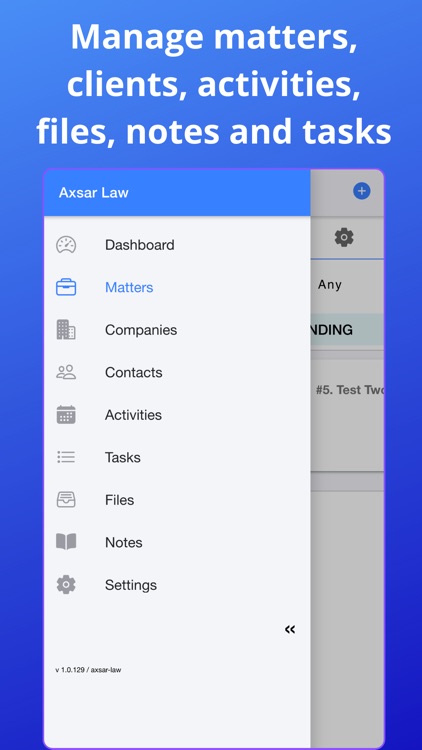The image size is (422, 750).
Task: Click the Axsar Law header title
Action: click(x=94, y=193)
